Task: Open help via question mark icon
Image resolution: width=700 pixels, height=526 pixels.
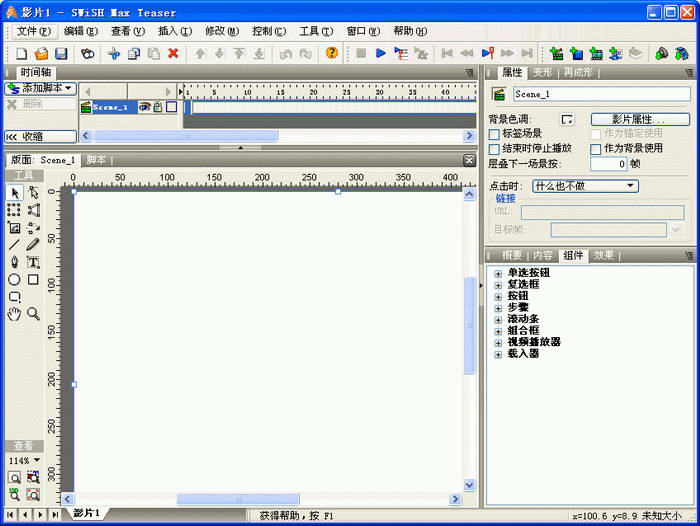Action: tap(331, 53)
